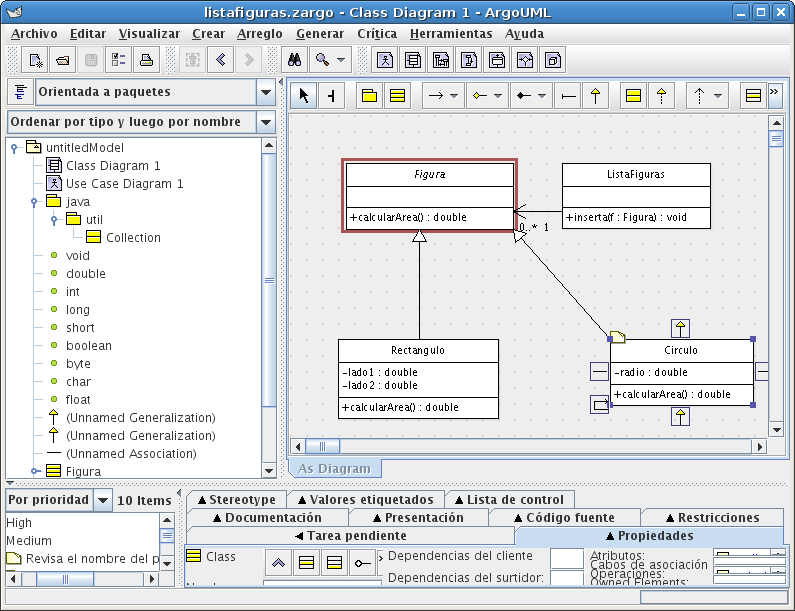This screenshot has height=611, width=795.
Task: Click the Figura class name in diagram
Action: (x=429, y=174)
